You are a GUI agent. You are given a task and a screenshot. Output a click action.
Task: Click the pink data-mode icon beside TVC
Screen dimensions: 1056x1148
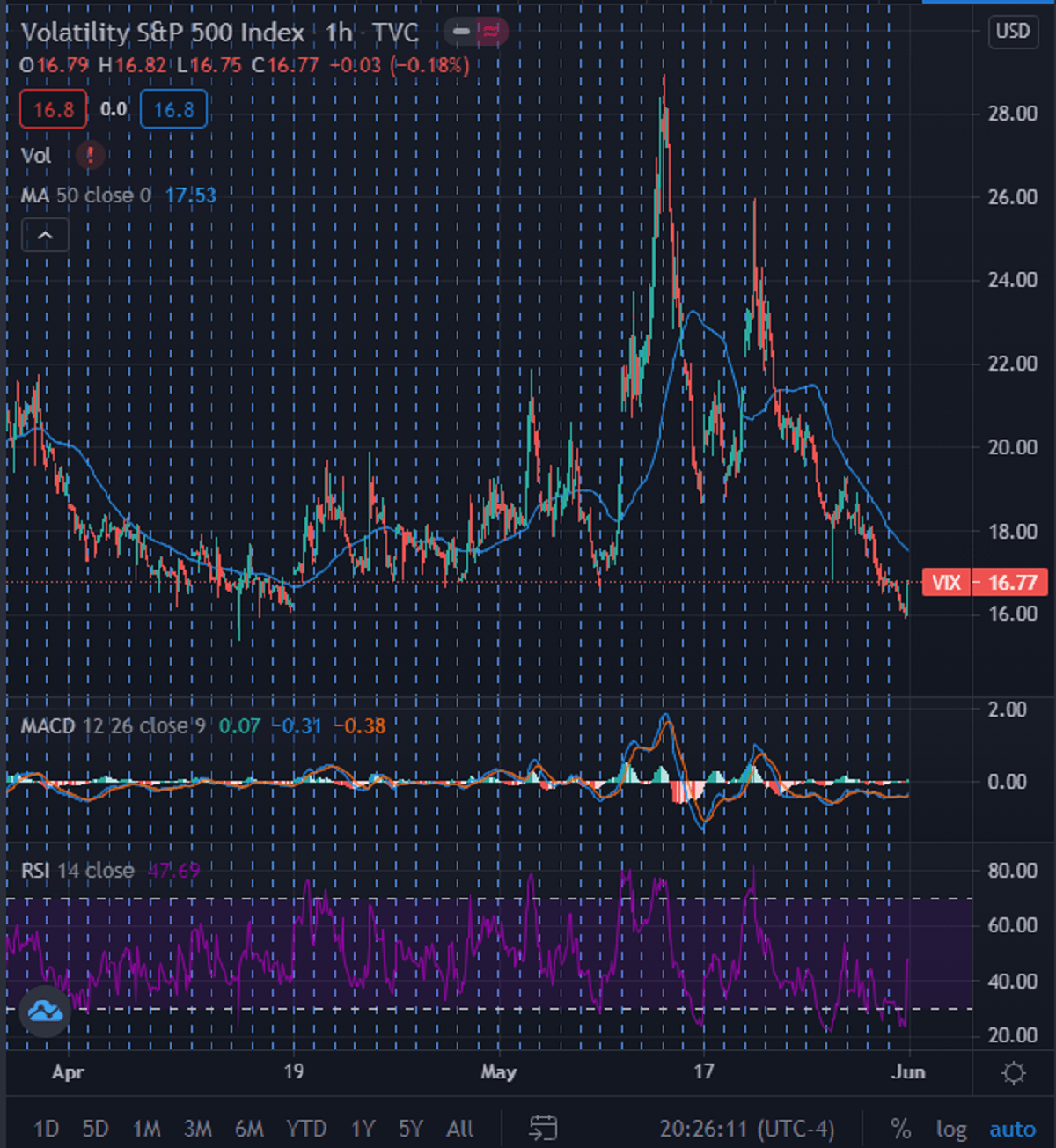pyautogui.click(x=491, y=33)
